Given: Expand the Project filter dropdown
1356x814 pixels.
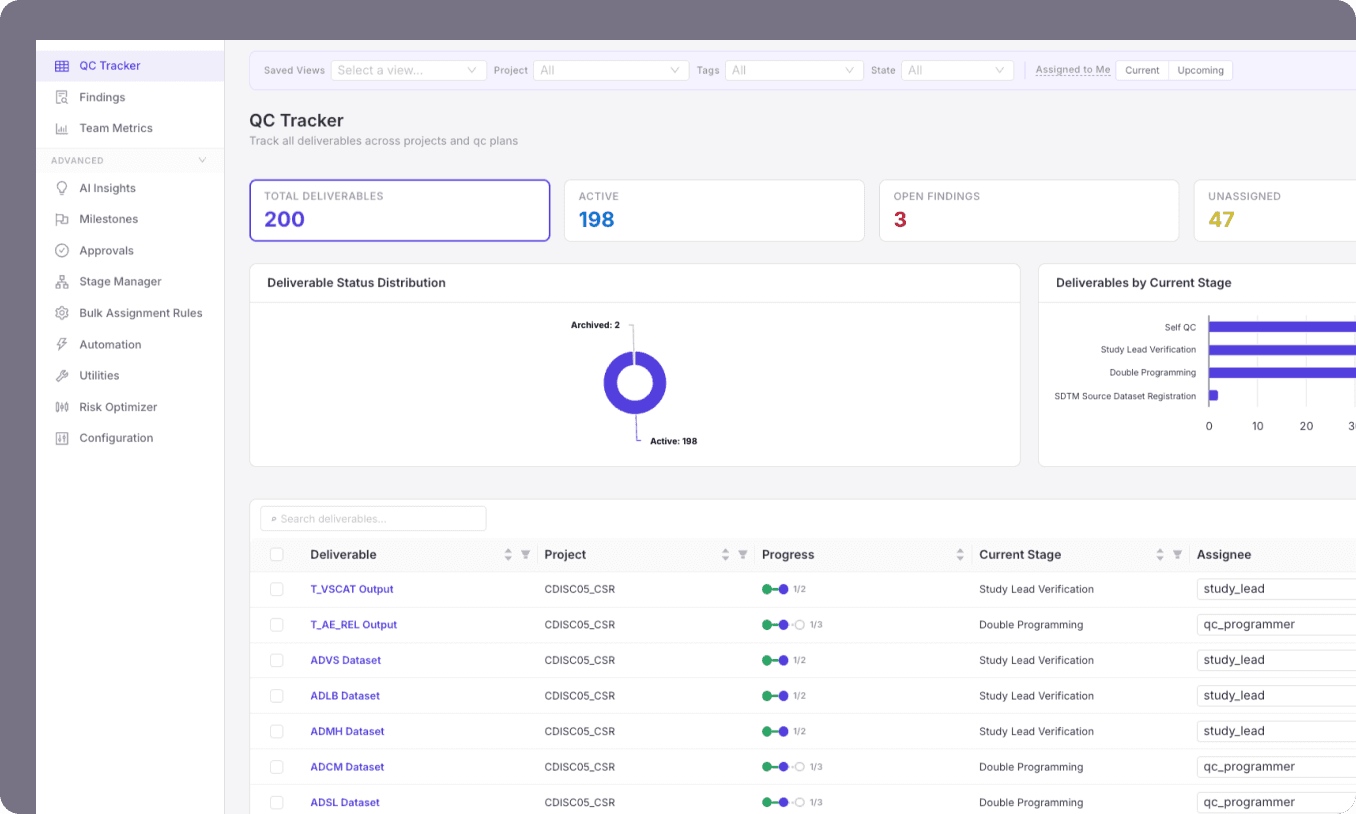Looking at the screenshot, I should (x=611, y=70).
